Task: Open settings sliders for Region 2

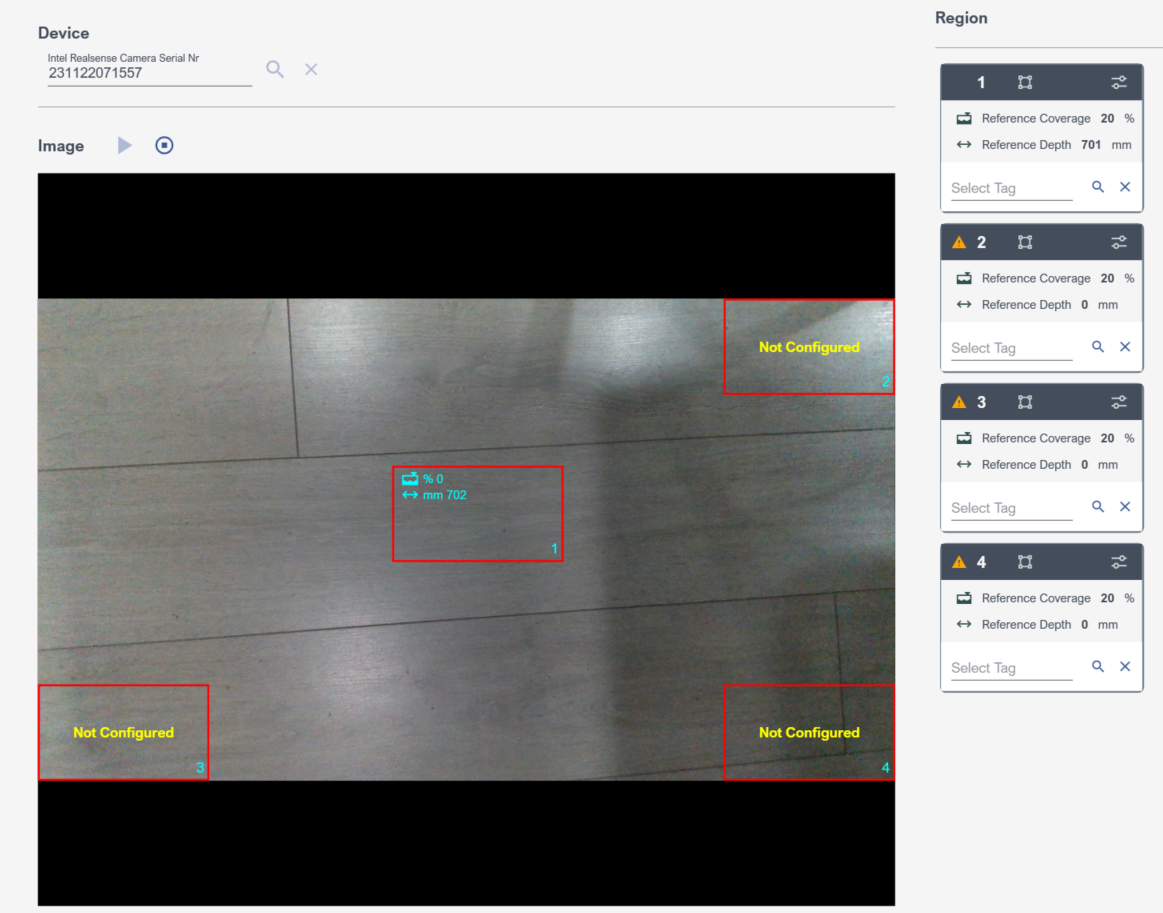Action: coord(1119,242)
